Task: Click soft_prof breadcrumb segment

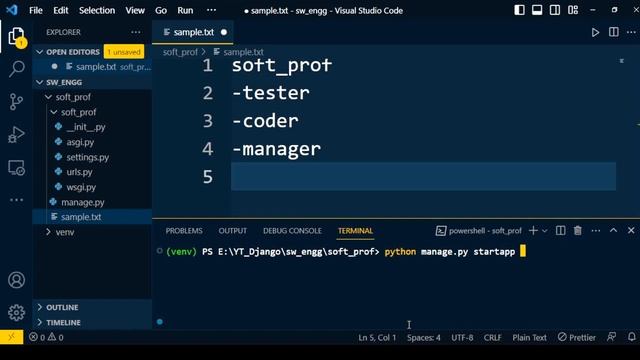Action: 180,52
